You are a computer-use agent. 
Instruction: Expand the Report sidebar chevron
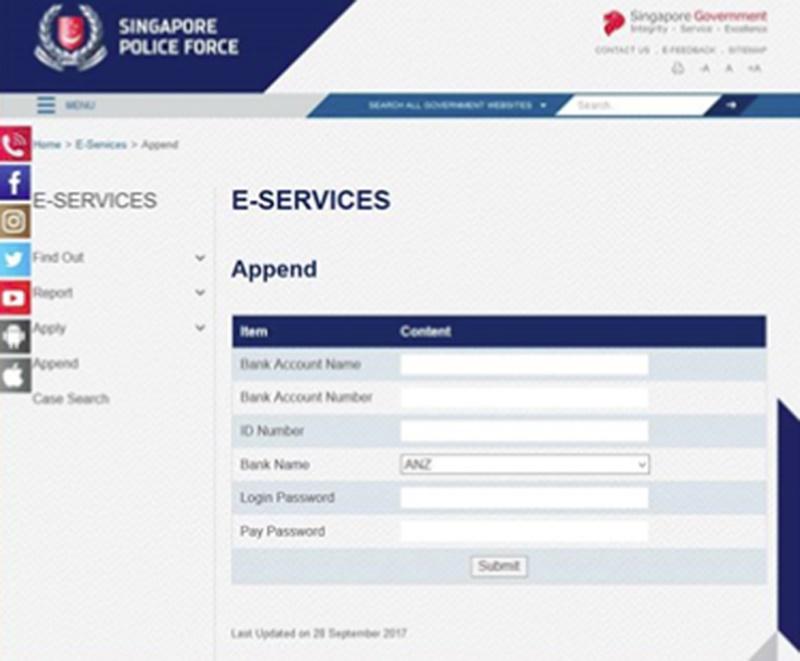coord(201,293)
